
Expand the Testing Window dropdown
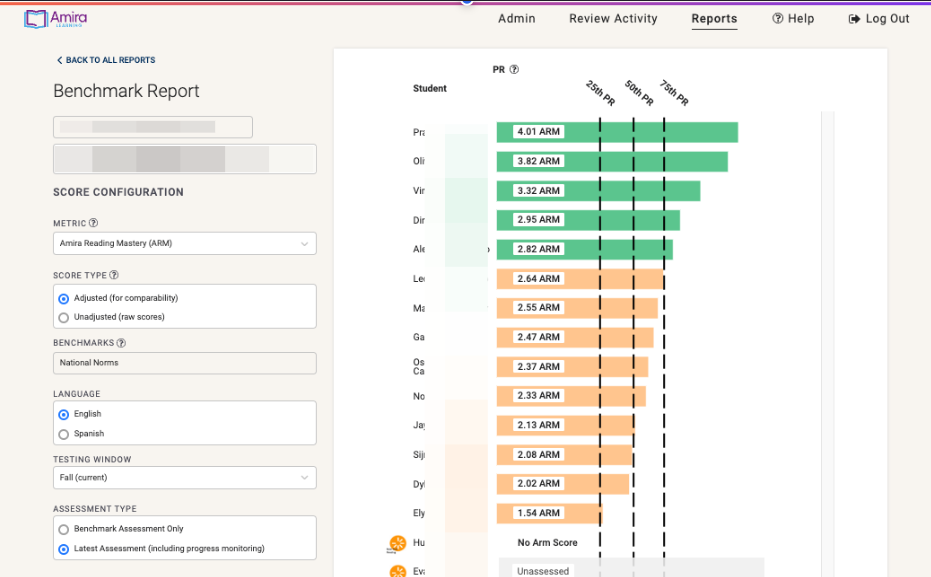(x=184, y=478)
